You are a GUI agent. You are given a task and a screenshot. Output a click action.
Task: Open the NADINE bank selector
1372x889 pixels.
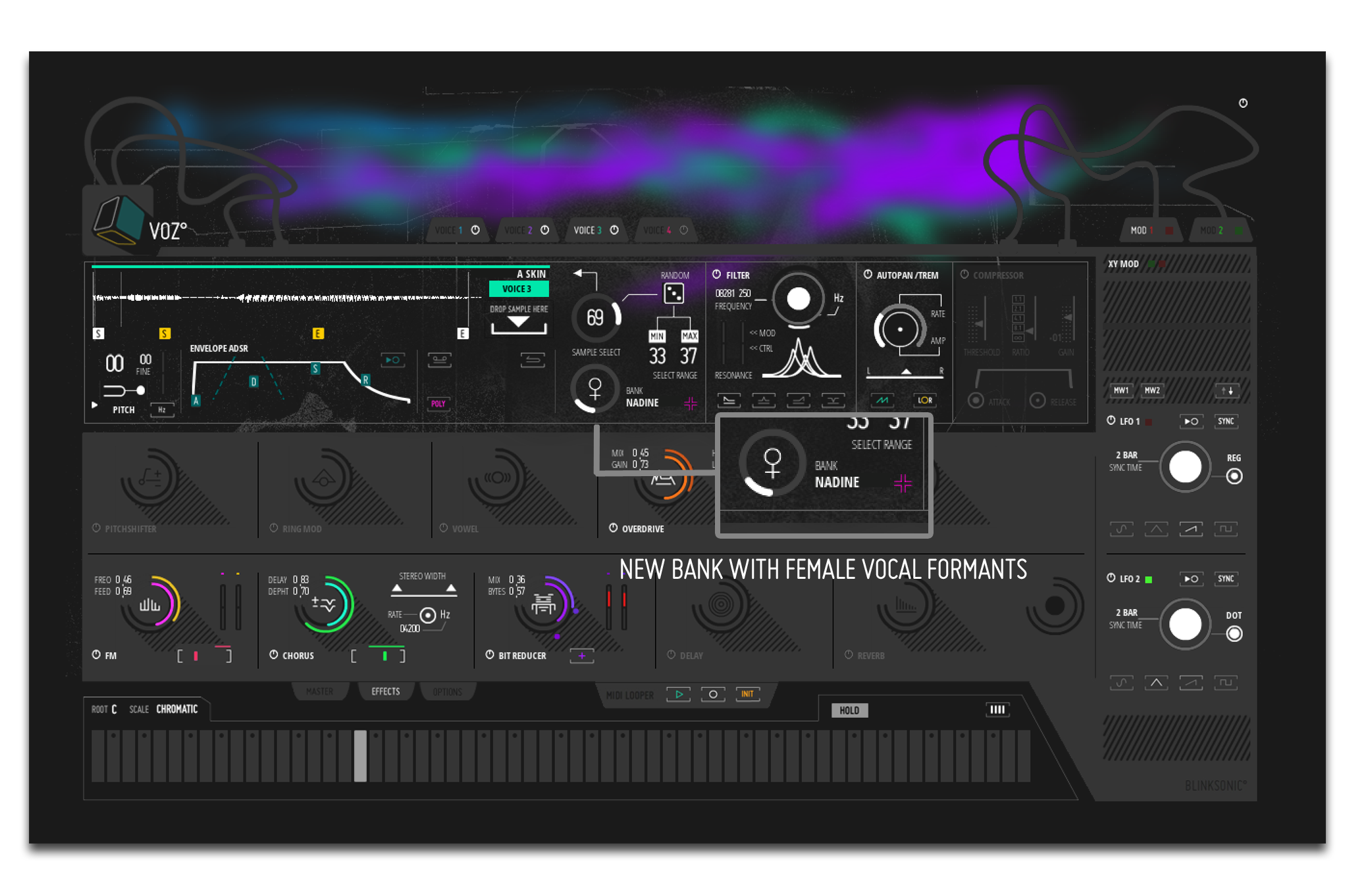tap(642, 403)
